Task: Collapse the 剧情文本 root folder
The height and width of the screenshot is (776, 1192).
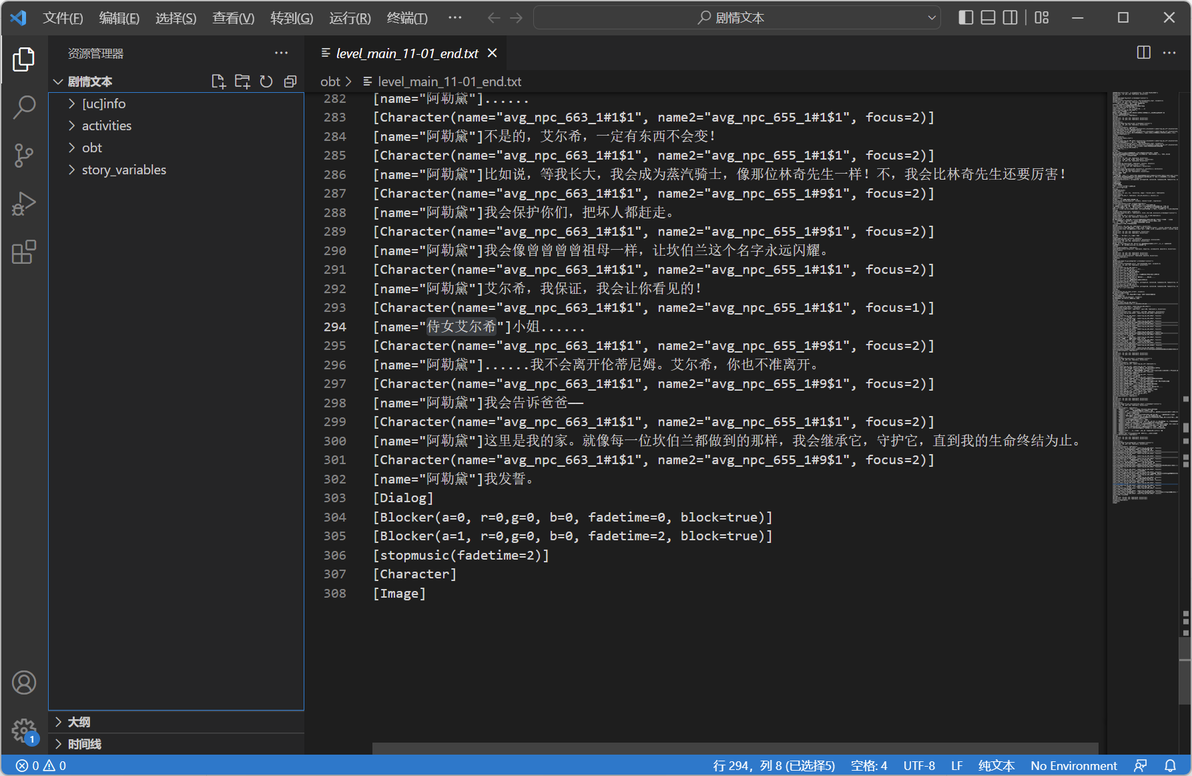Action: (58, 81)
